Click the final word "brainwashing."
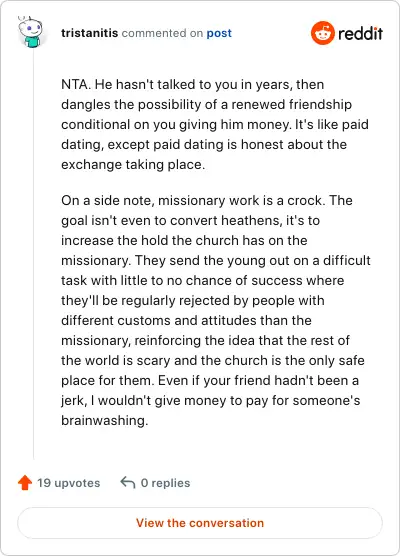This screenshot has height=556, width=400. point(105,421)
